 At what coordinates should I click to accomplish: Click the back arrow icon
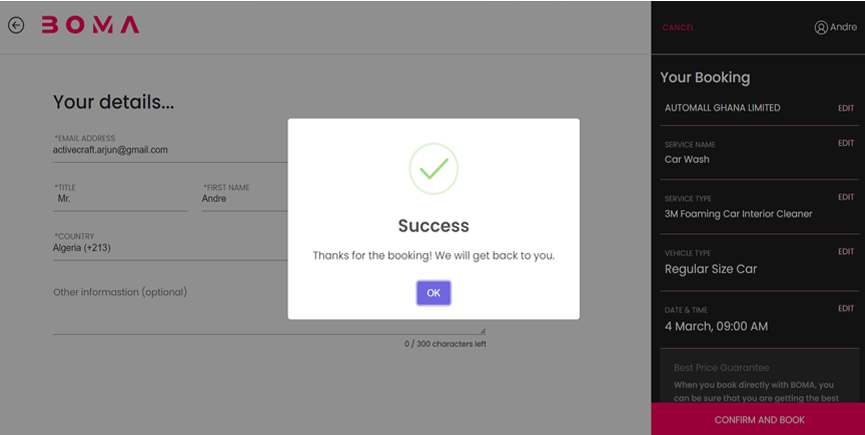click(x=16, y=26)
